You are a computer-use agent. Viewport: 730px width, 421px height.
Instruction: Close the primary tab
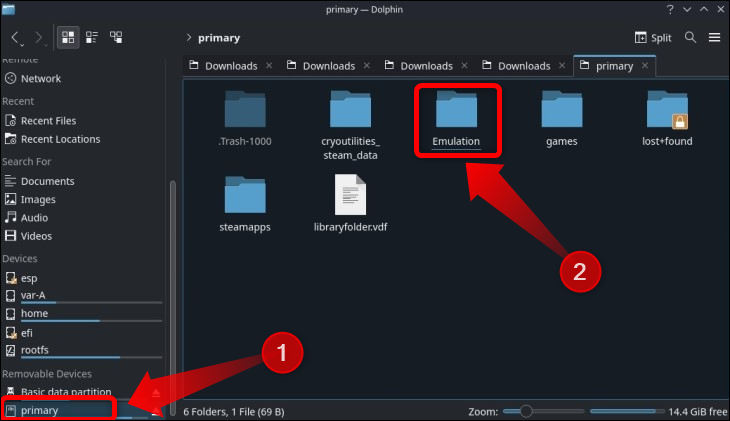coord(645,66)
